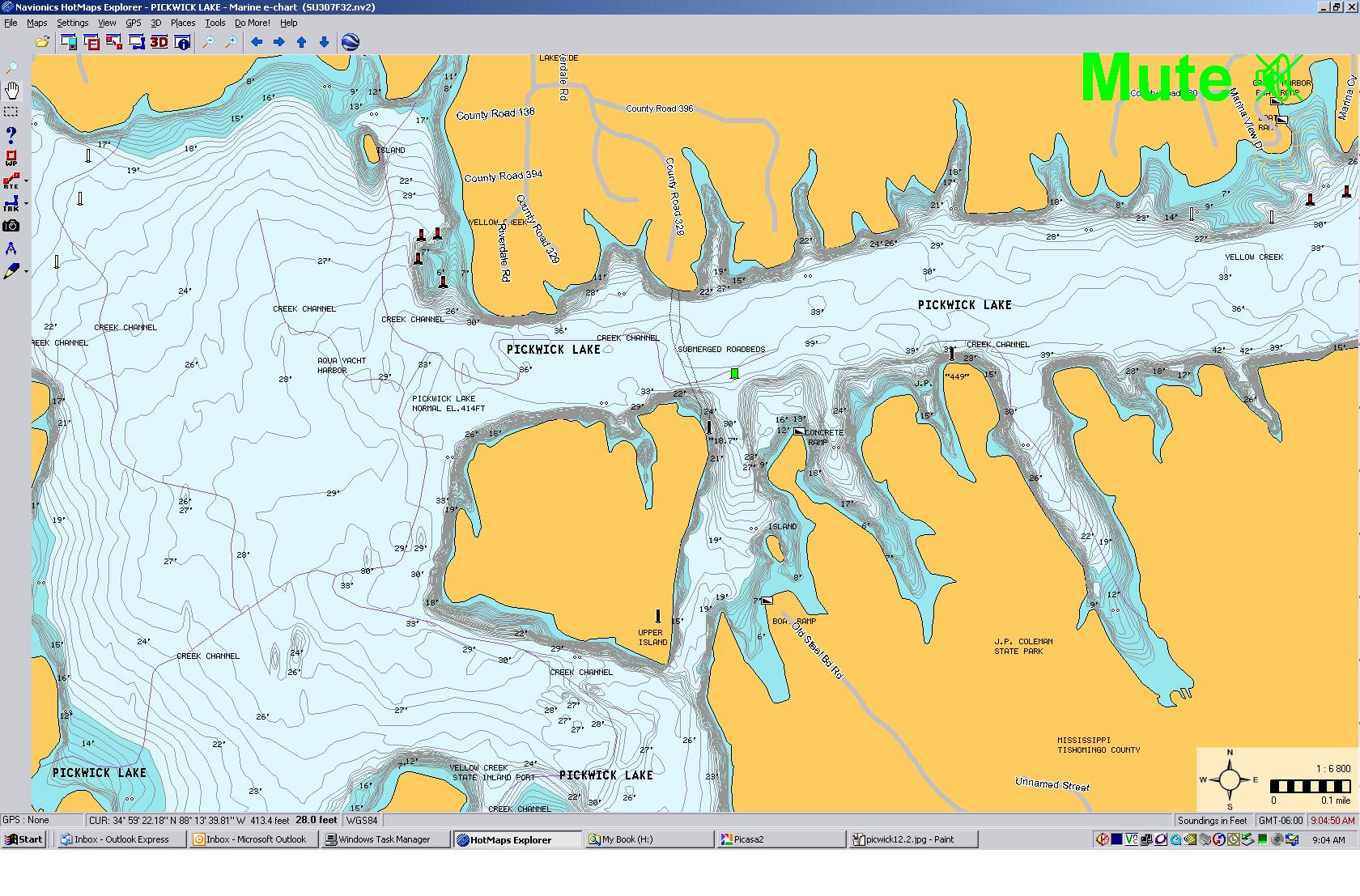Click the question mark query tool

click(11, 134)
